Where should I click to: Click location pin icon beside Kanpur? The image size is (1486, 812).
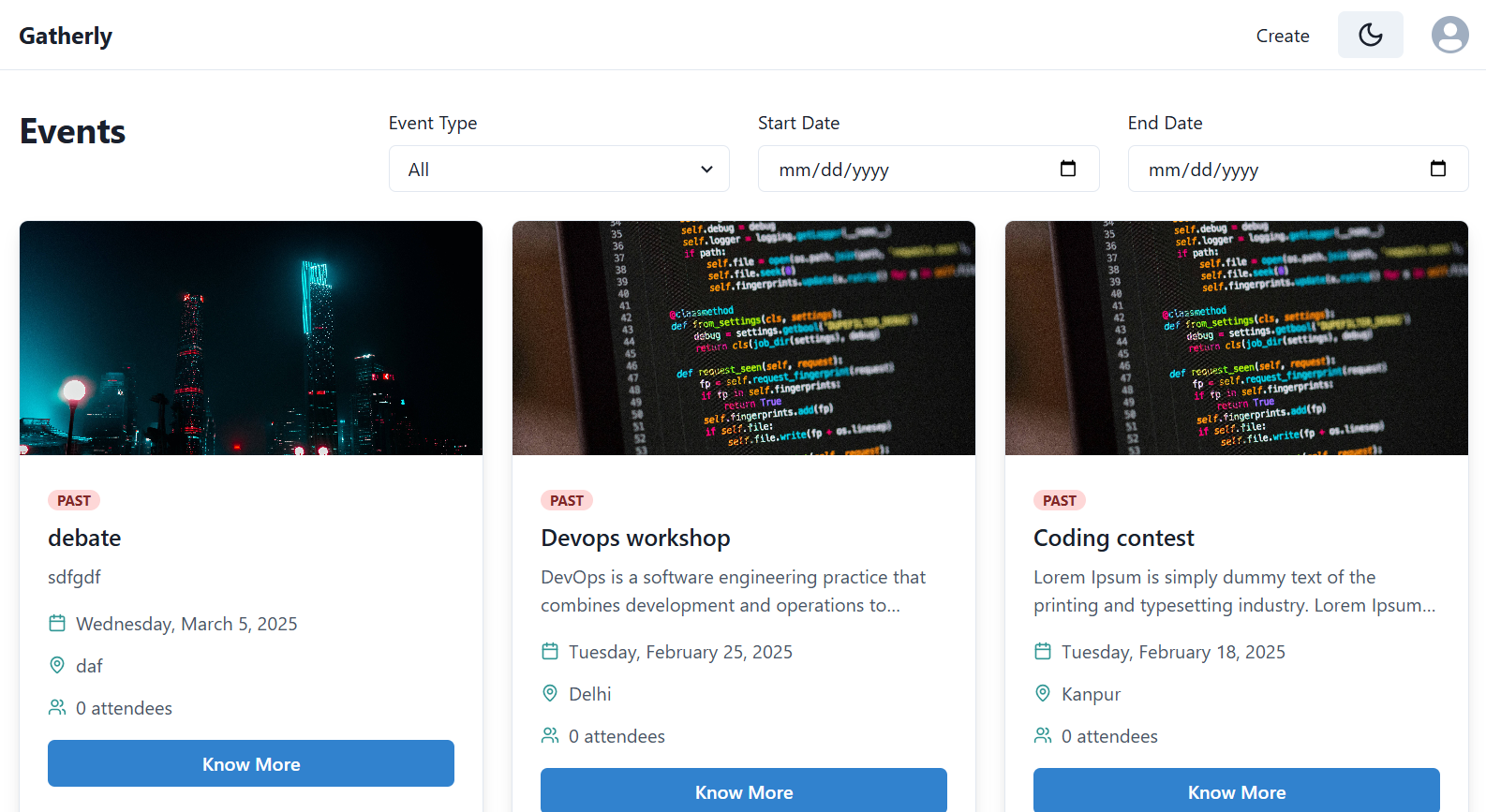pos(1043,694)
